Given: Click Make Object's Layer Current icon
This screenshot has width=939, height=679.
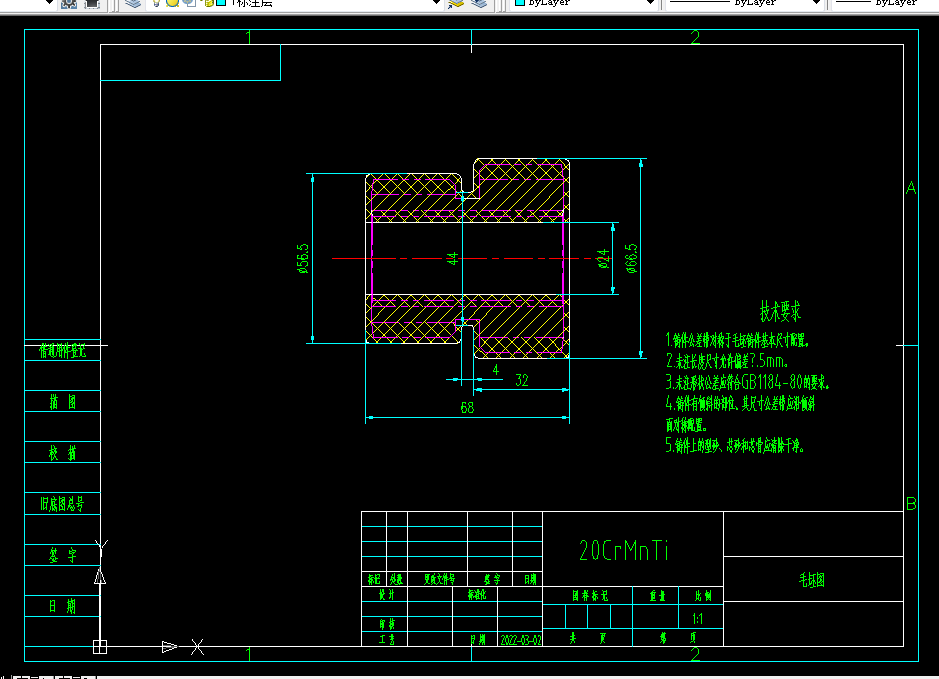Looking at the screenshot, I should click(456, 3).
